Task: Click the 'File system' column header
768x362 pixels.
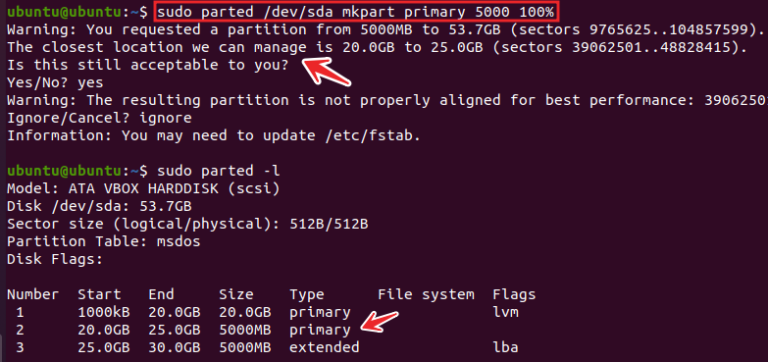Action: (426, 295)
